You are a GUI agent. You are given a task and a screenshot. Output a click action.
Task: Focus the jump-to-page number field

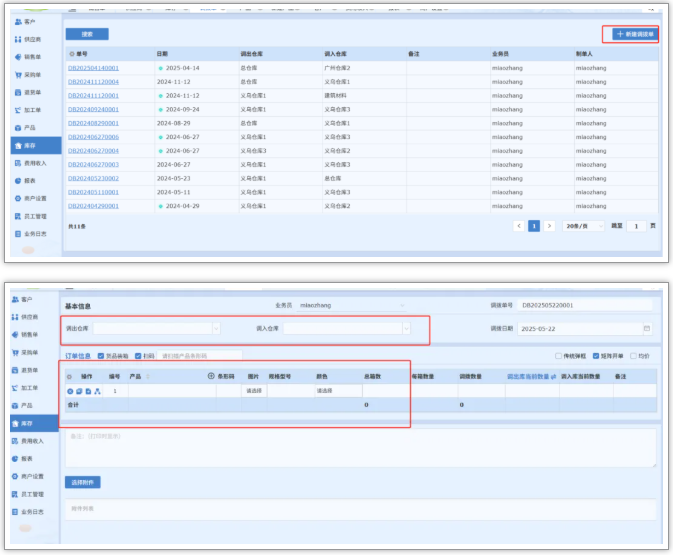click(x=636, y=226)
